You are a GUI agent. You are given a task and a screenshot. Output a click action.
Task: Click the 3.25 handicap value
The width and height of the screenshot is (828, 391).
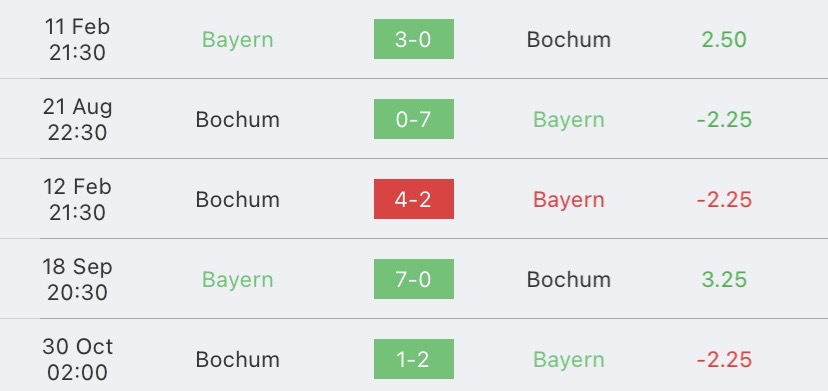coord(724,280)
